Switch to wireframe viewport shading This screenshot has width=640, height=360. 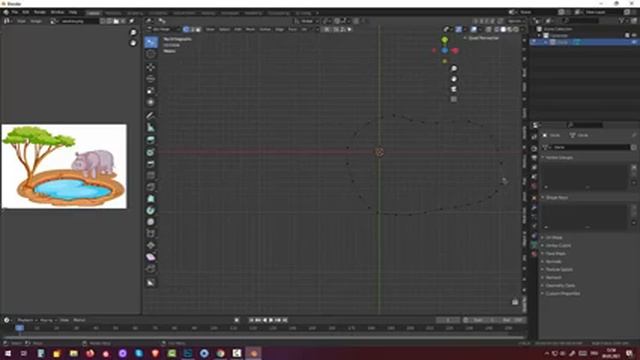497,29
